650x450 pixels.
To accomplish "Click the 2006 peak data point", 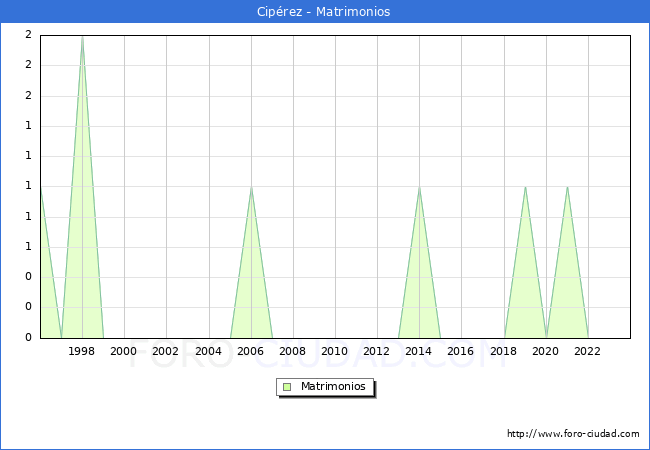I will coord(251,187).
